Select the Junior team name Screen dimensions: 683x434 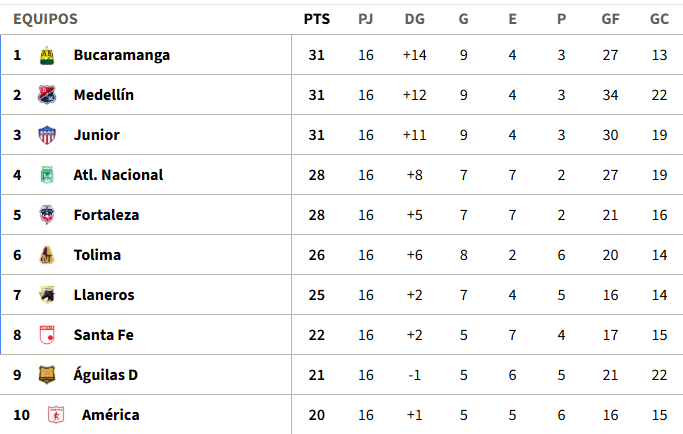tap(96, 135)
